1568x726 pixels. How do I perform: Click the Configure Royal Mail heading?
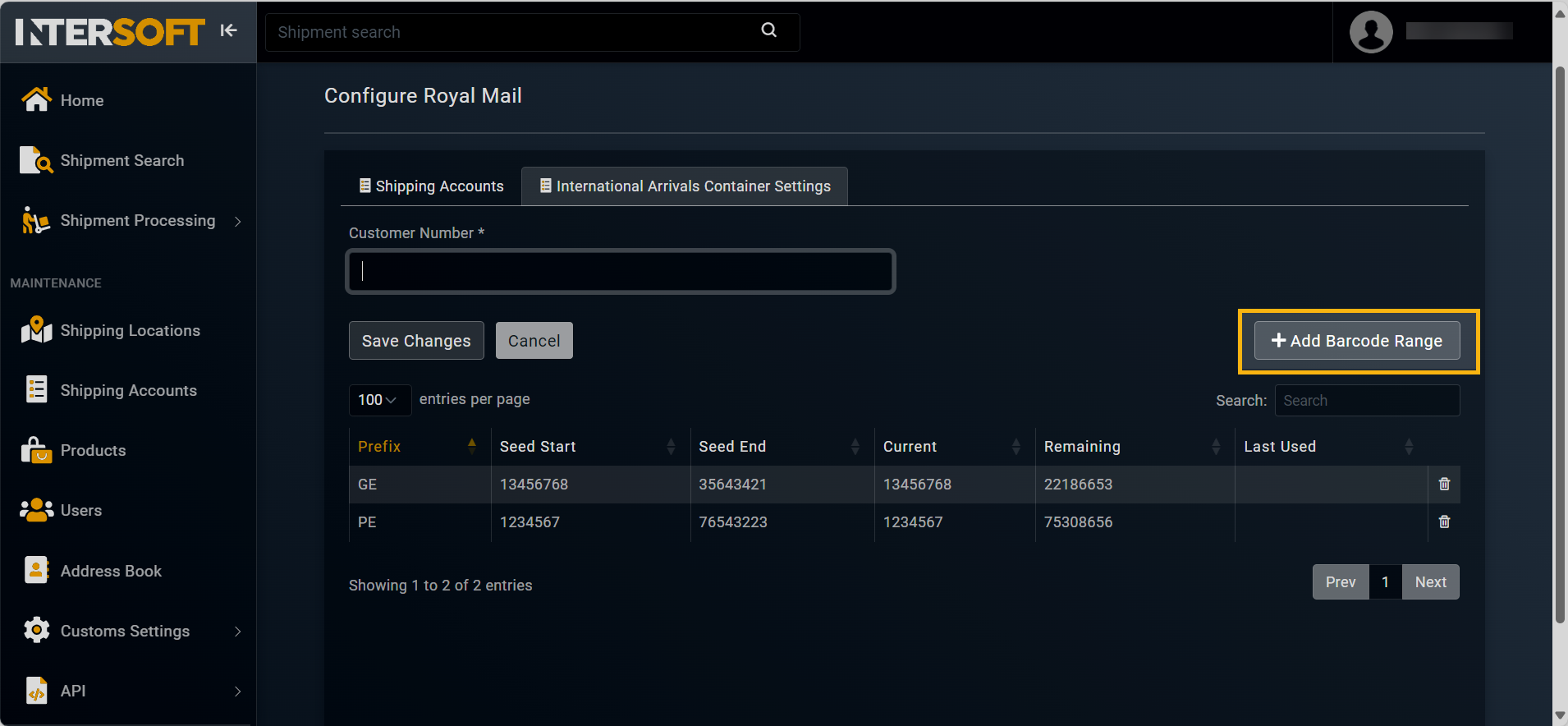point(423,96)
